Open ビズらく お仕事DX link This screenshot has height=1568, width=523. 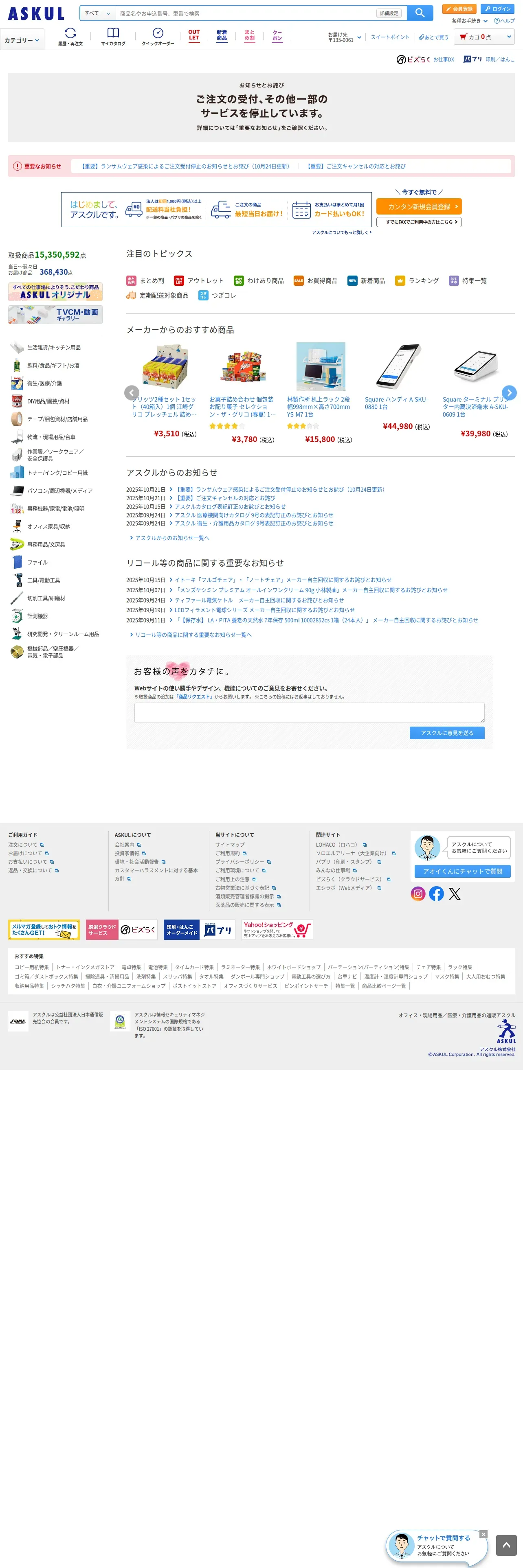click(425, 59)
